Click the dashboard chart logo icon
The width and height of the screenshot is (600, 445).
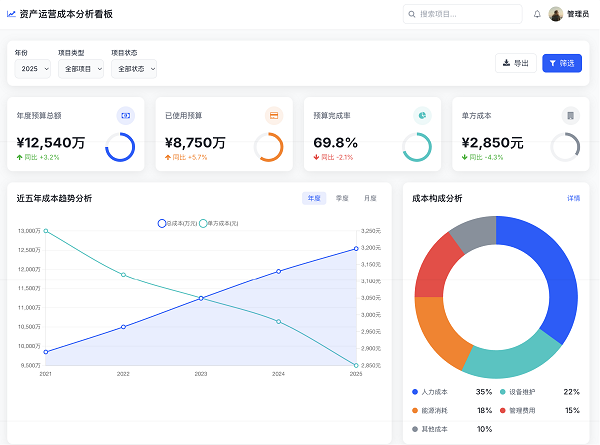tap(11, 14)
